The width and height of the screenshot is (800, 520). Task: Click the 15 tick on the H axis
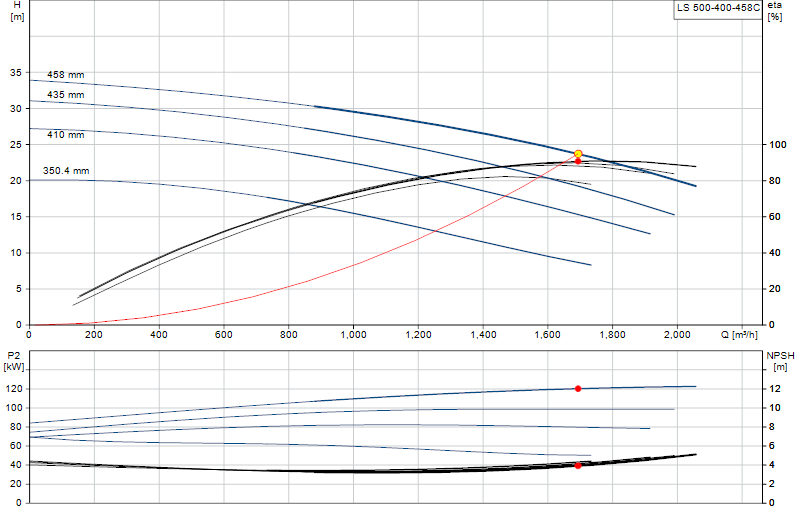[x=16, y=217]
